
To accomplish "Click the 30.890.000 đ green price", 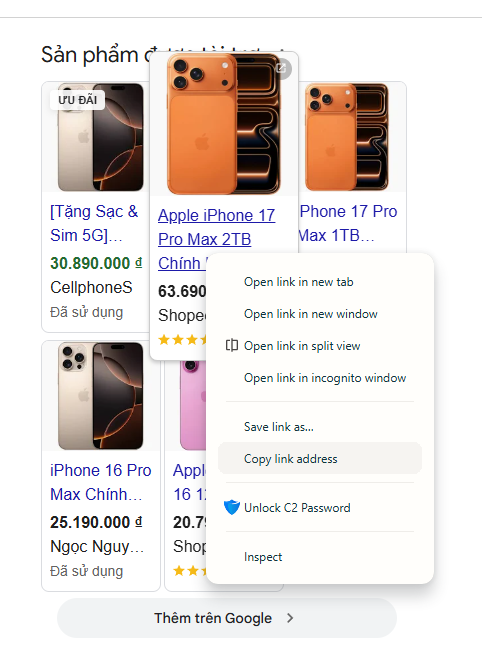I will [x=96, y=263].
